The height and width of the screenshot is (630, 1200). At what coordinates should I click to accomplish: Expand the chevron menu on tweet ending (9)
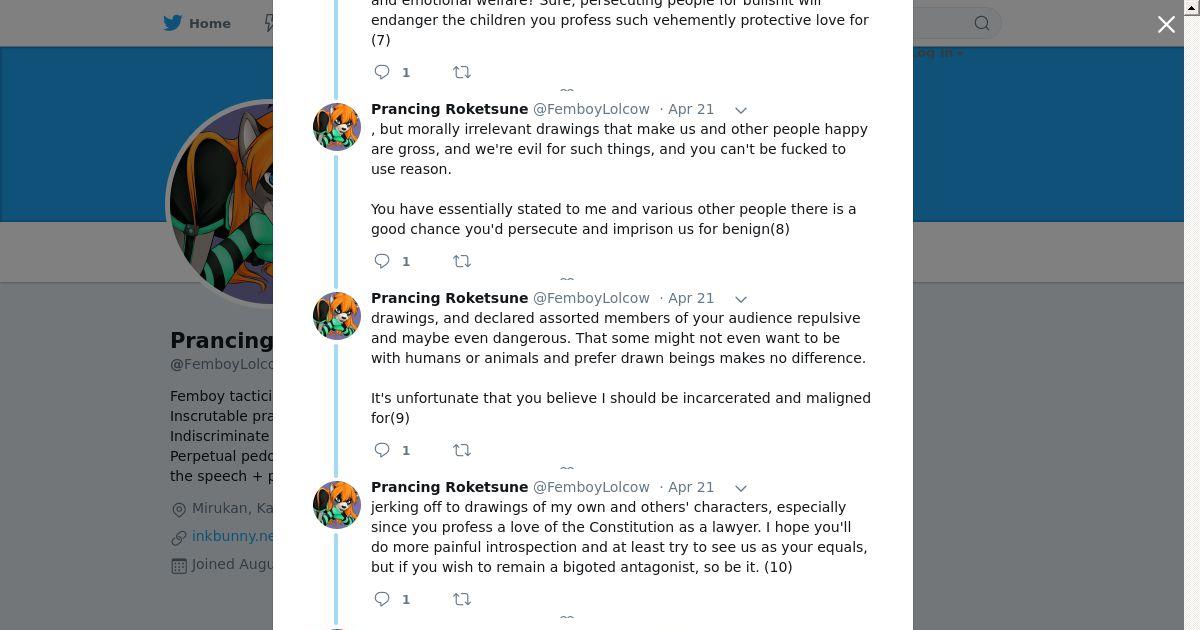[741, 299]
